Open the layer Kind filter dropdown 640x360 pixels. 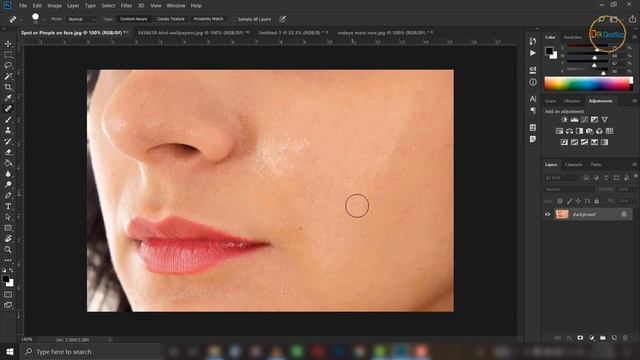(x=562, y=178)
